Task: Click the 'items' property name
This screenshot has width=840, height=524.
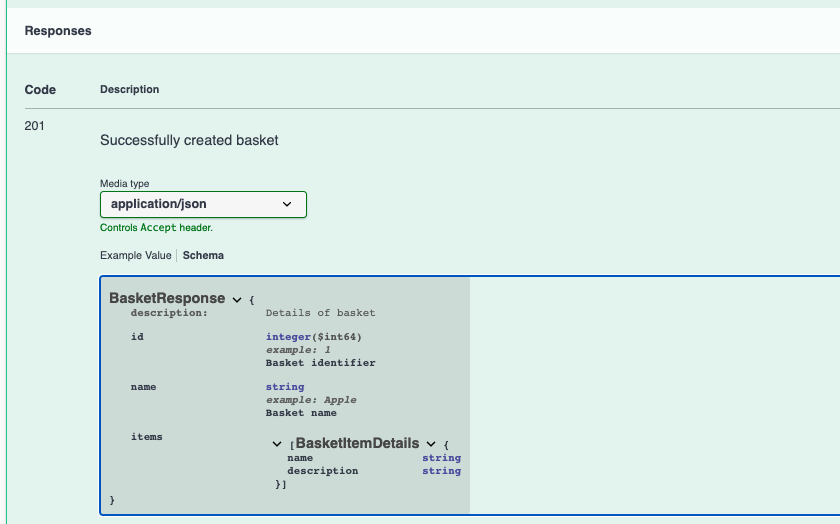Action: tap(147, 437)
